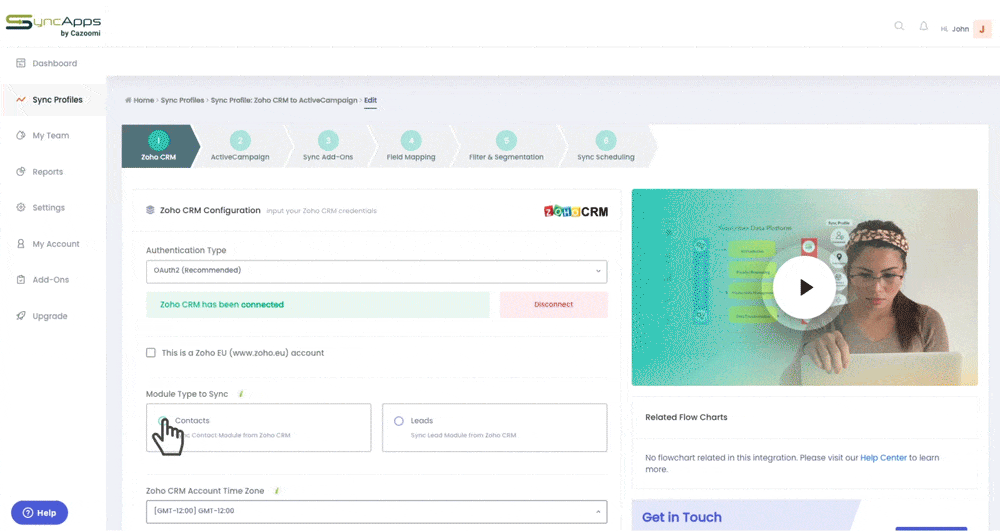Viewport: 1000px width, 531px height.
Task: Open Upgrade menu item
Action: pos(50,316)
